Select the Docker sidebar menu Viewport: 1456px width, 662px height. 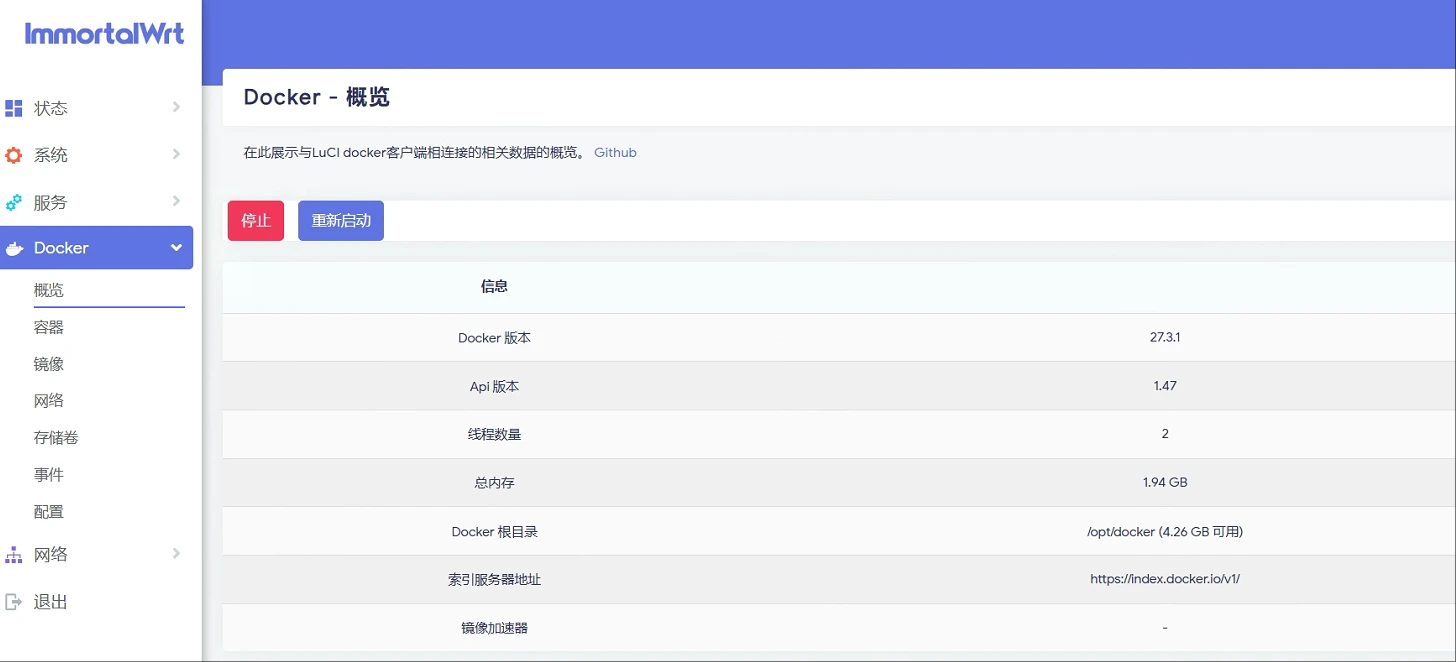(x=96, y=248)
